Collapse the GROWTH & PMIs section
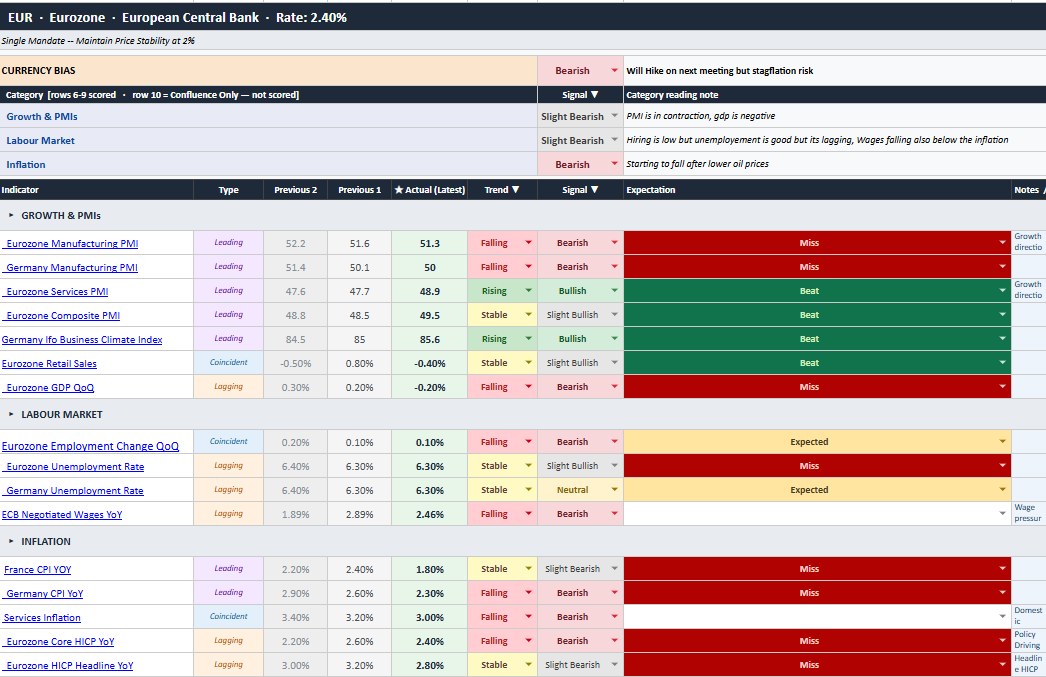Viewport: 1046px width, 677px height. [11, 215]
